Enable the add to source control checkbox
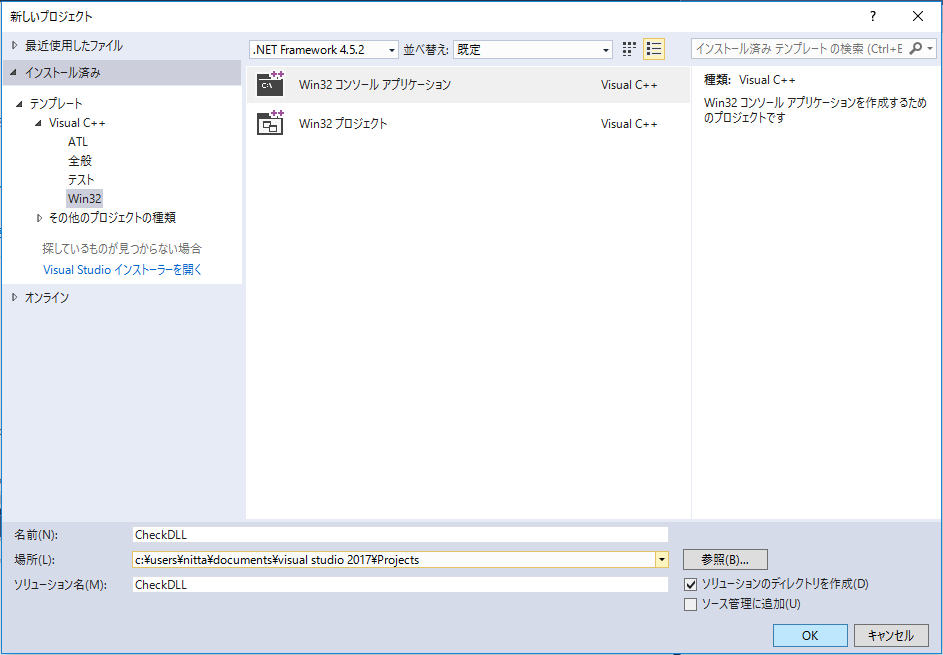The image size is (943, 655). tap(690, 604)
